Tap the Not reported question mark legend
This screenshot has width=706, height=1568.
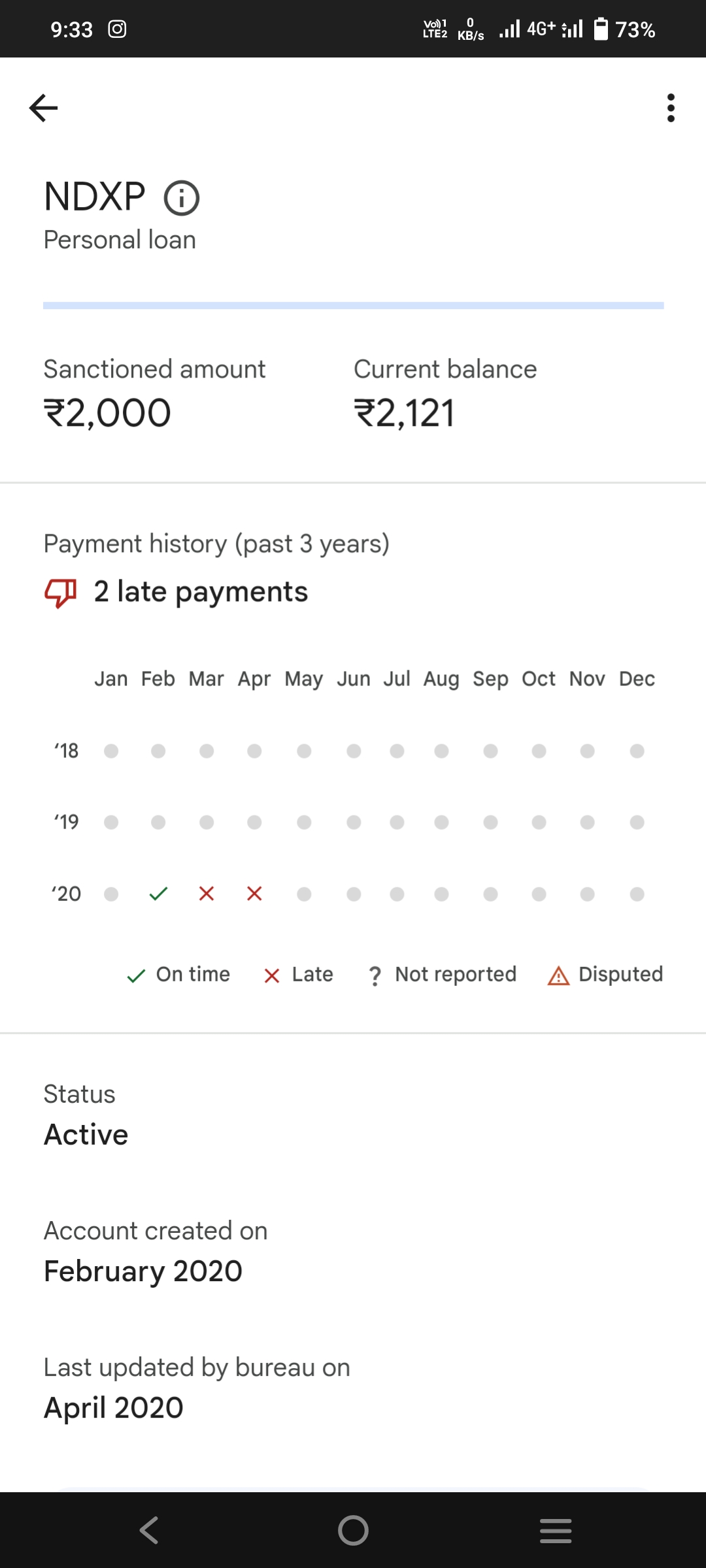pyautogui.click(x=375, y=975)
